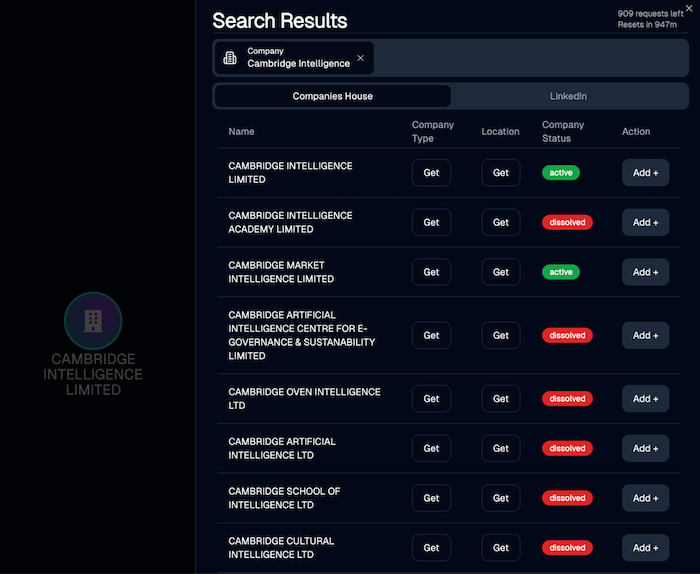Add Cambridge Intelligence Academy Limited
Image resolution: width=700 pixels, height=574 pixels.
pos(646,222)
